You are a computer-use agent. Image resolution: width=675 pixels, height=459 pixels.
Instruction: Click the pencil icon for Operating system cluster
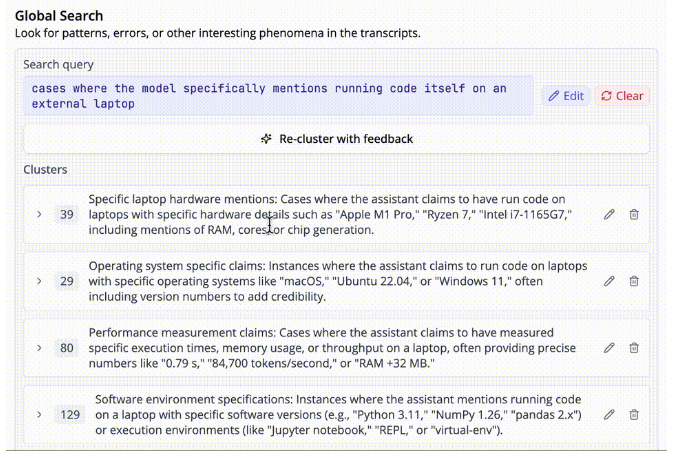(x=609, y=281)
